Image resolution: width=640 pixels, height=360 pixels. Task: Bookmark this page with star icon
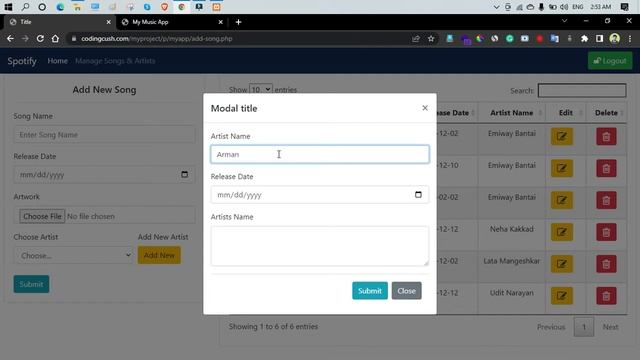pyautogui.click(x=431, y=39)
